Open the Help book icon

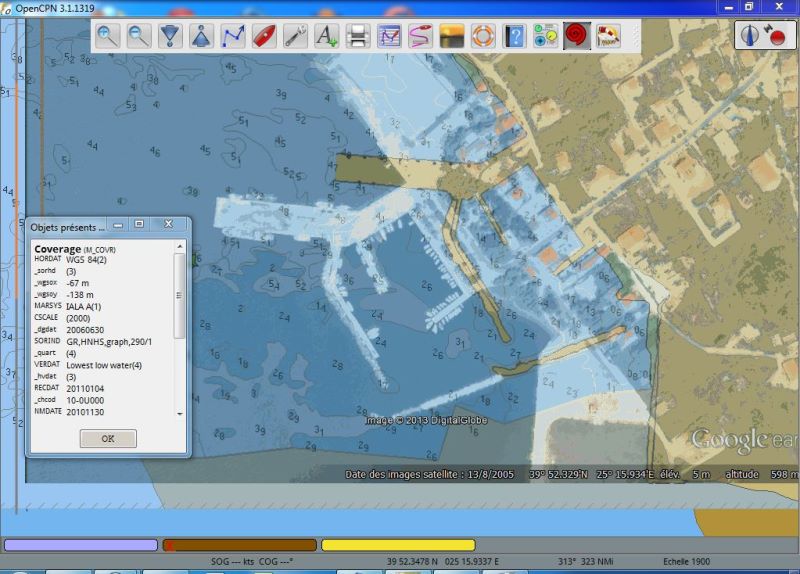[514, 36]
